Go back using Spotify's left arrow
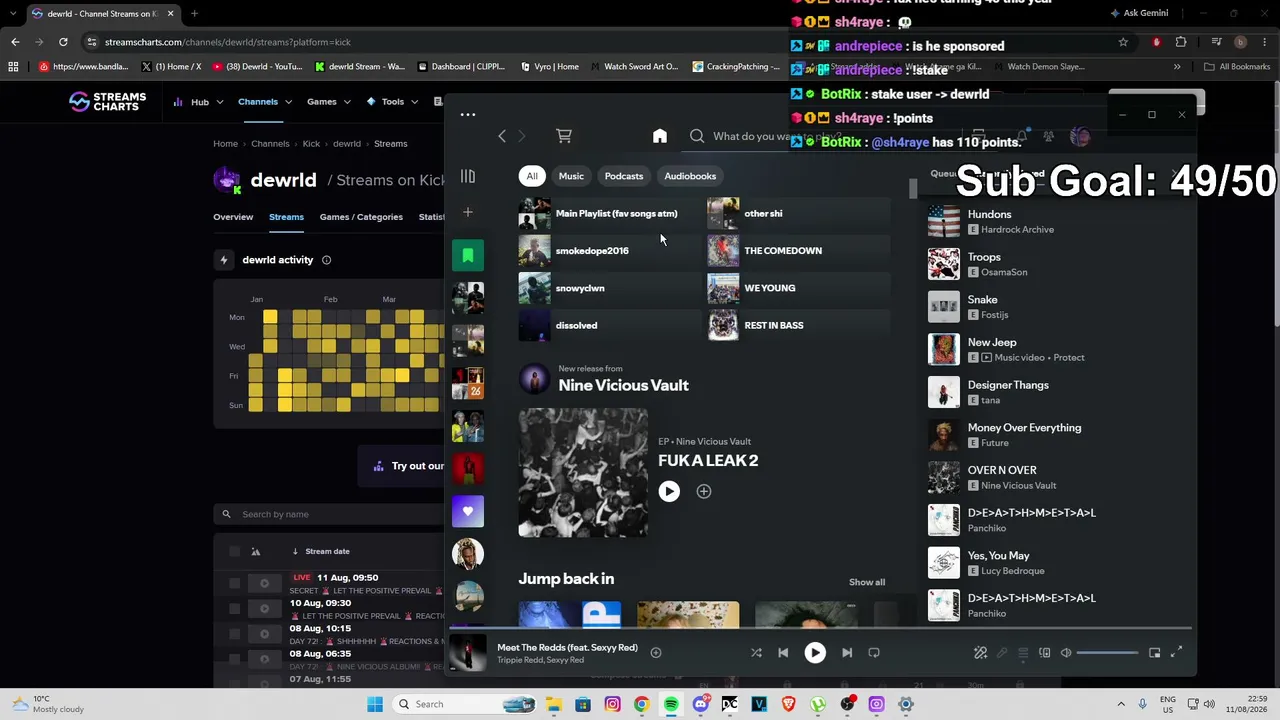Image resolution: width=1280 pixels, height=720 pixels. [502, 136]
